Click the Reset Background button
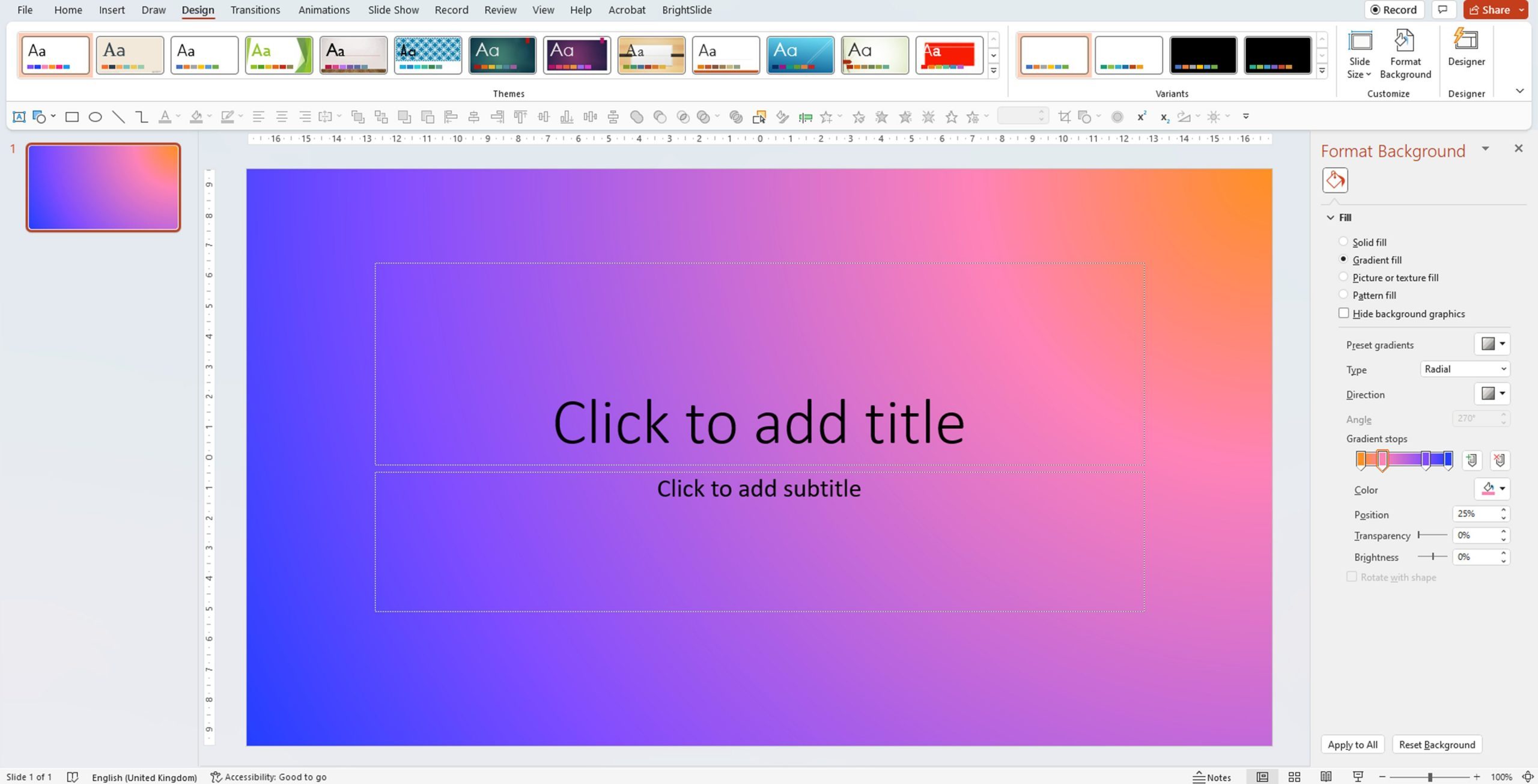This screenshot has height=784, width=1538. coord(1437,744)
